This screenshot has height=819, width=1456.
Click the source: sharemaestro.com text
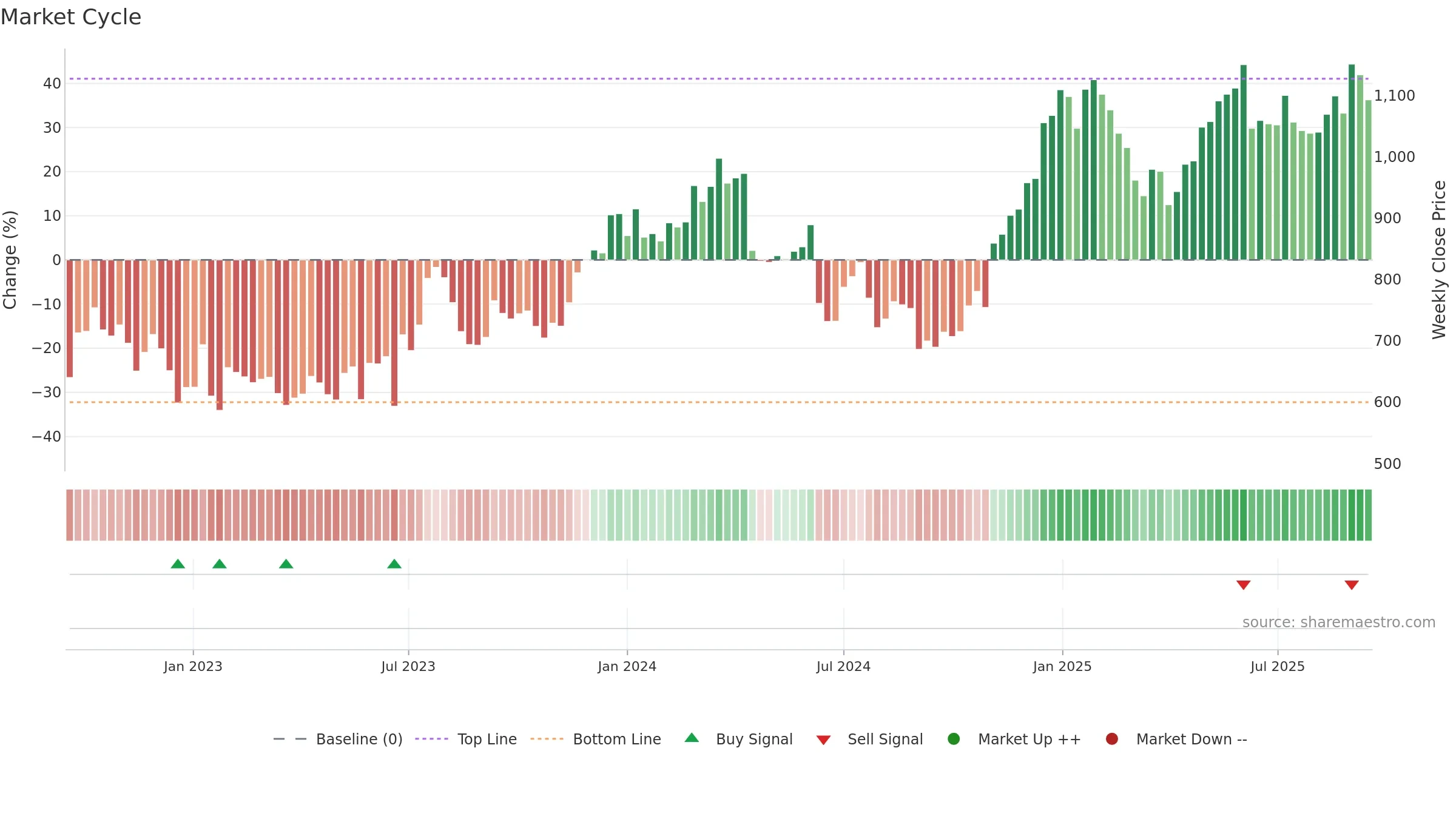1339,622
